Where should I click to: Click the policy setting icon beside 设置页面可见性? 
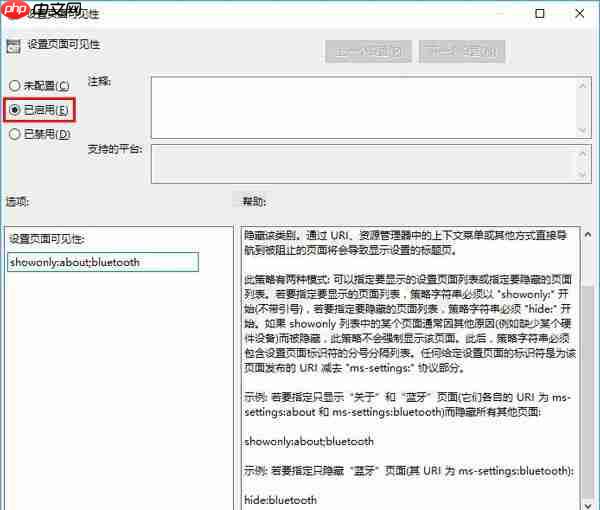[x=13, y=46]
